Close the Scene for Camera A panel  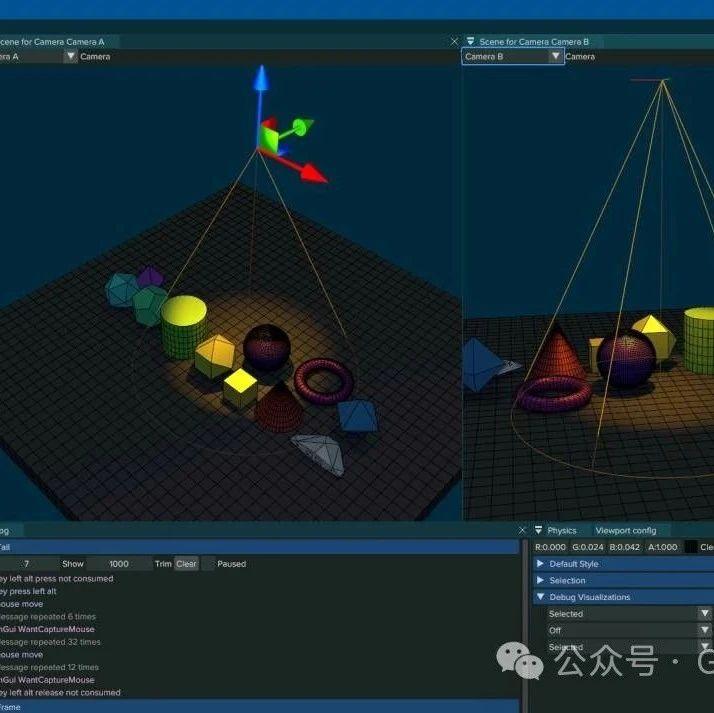click(454, 41)
